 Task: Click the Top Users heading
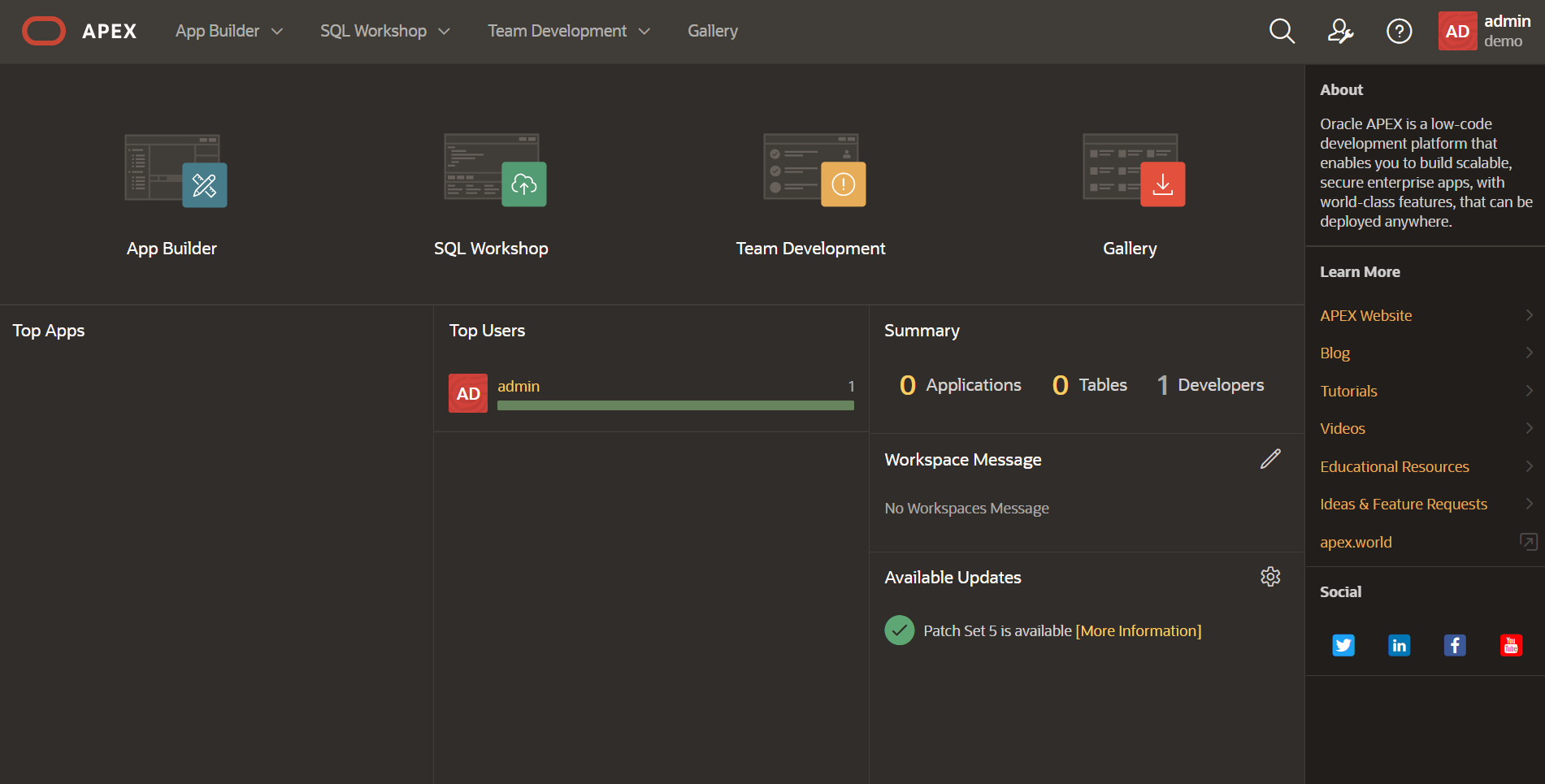(x=487, y=331)
